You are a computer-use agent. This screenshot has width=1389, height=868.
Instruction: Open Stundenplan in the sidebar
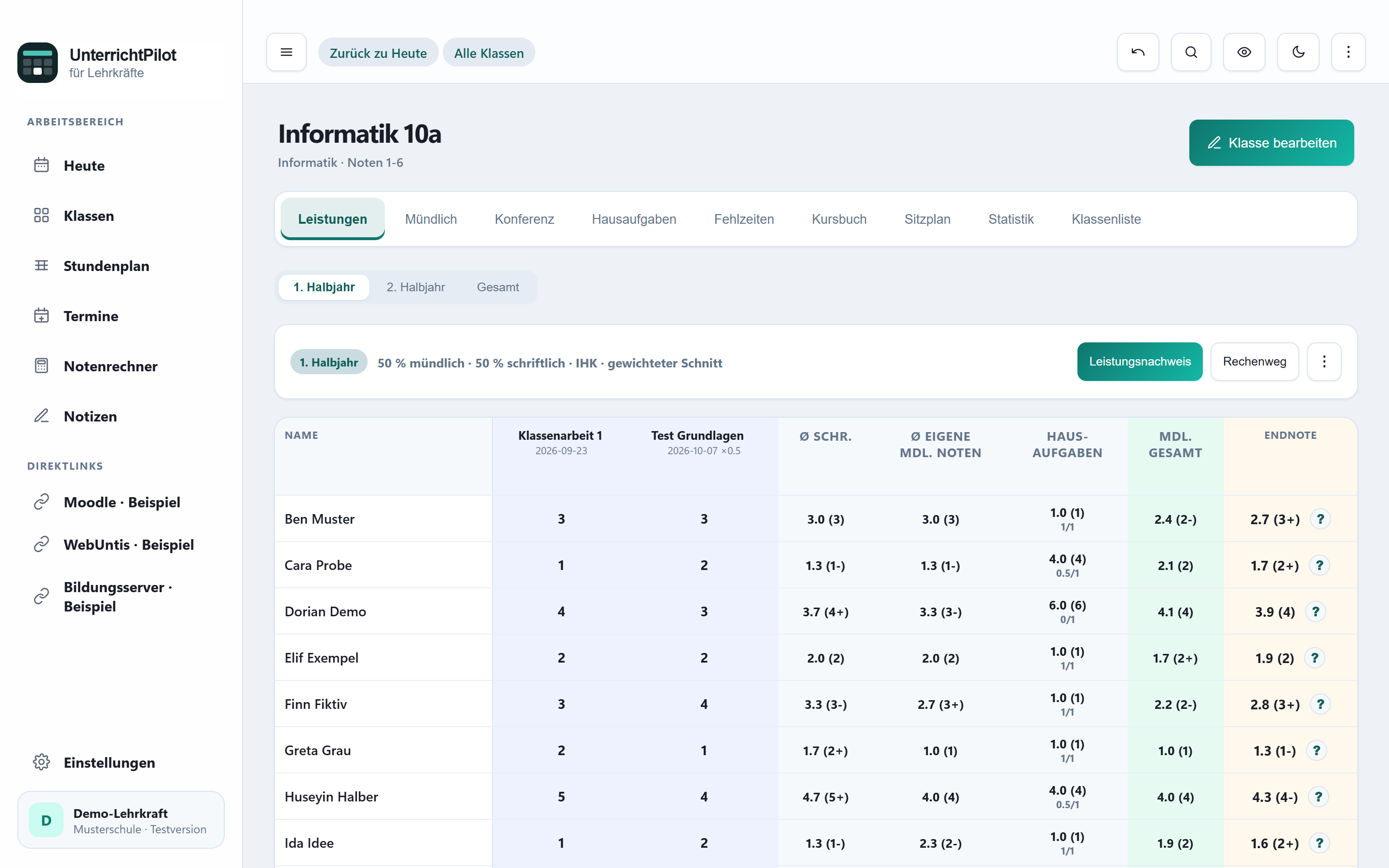point(121,266)
